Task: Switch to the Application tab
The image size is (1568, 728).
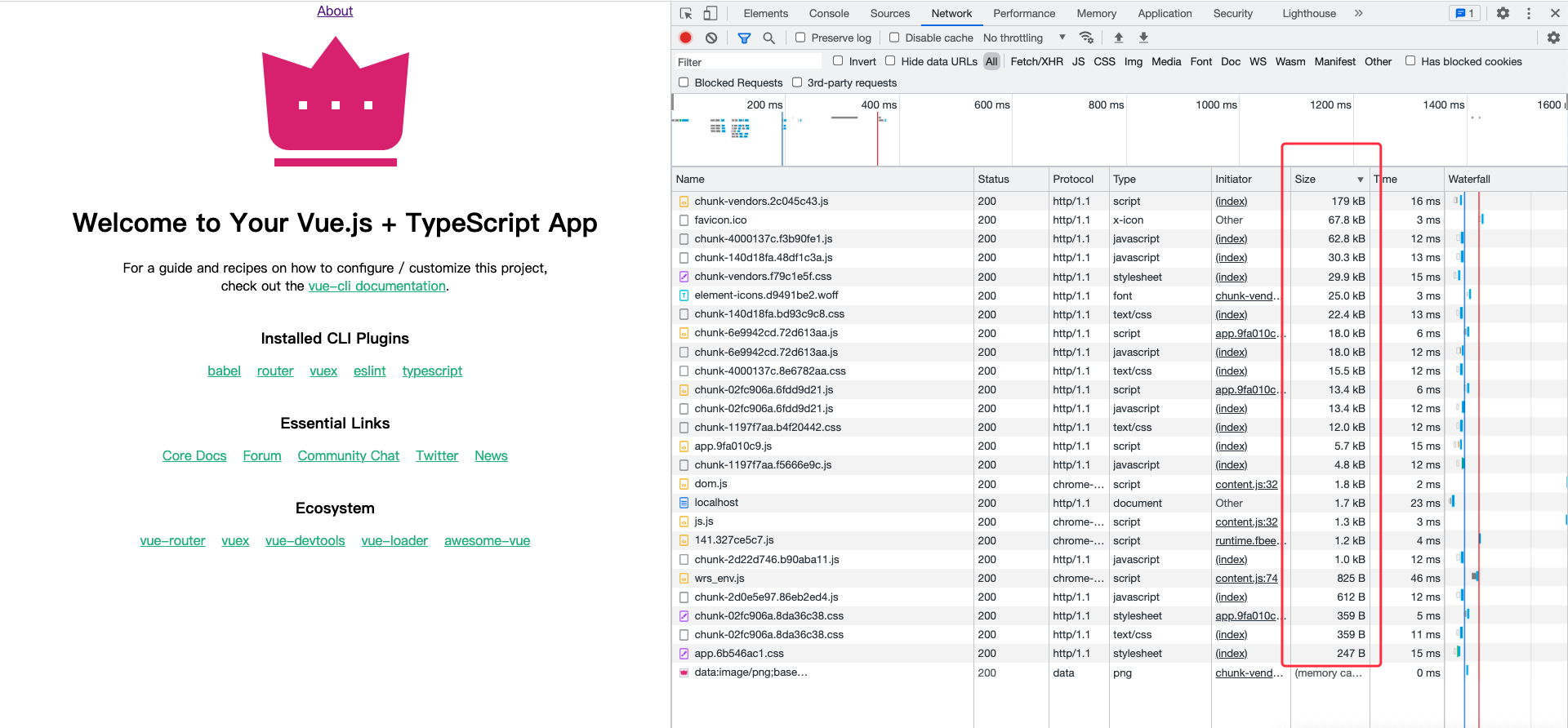Action: pyautogui.click(x=1165, y=13)
